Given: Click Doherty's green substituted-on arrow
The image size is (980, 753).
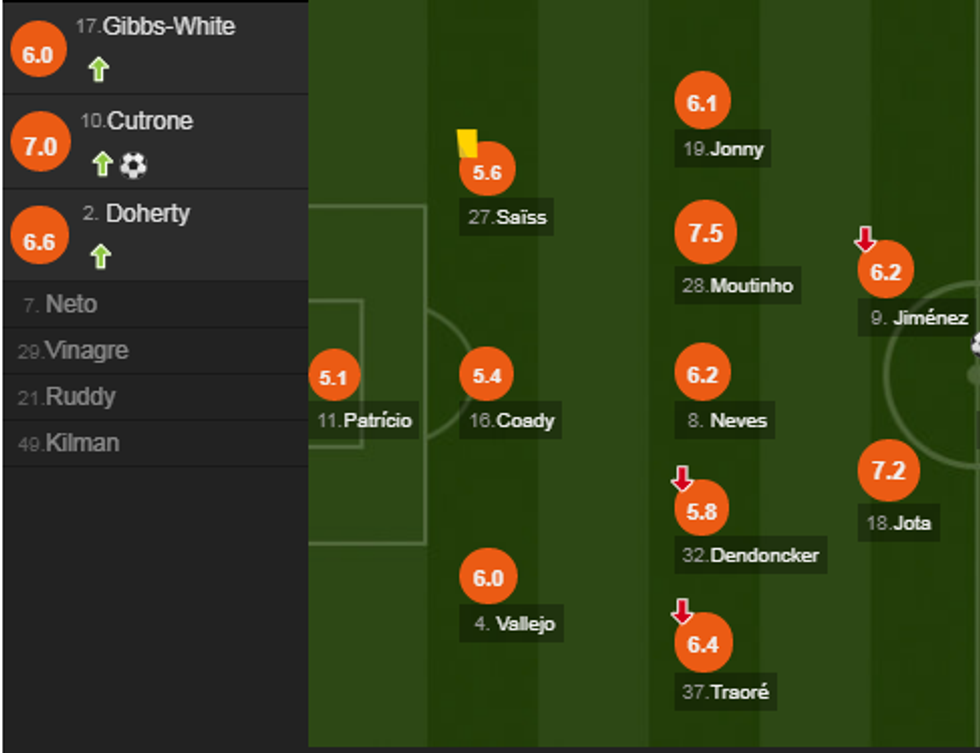Looking at the screenshot, I should click(x=100, y=256).
